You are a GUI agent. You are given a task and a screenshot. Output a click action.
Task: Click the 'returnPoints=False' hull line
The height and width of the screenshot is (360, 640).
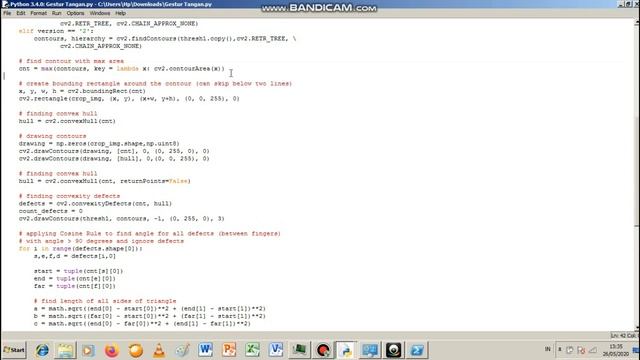(104, 181)
